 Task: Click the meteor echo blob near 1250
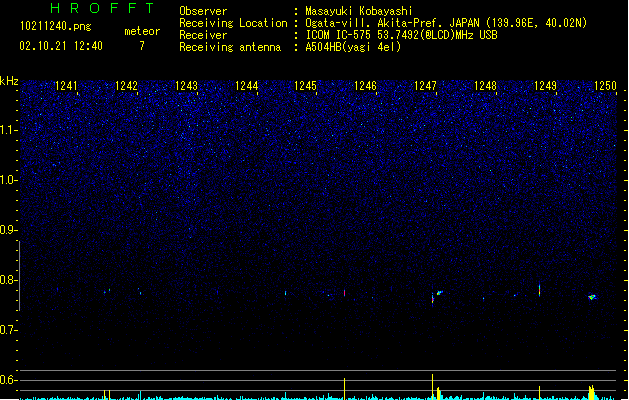point(592,297)
